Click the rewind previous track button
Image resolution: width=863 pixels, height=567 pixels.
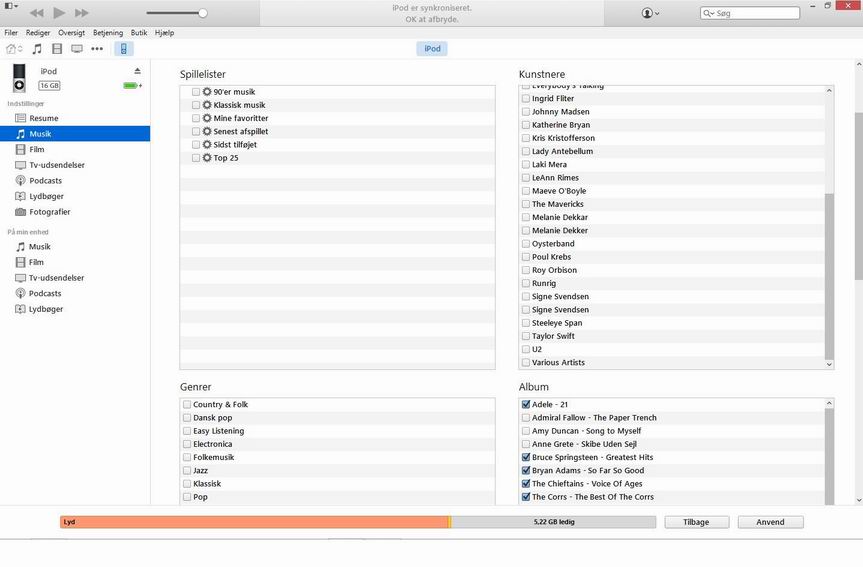(x=37, y=13)
